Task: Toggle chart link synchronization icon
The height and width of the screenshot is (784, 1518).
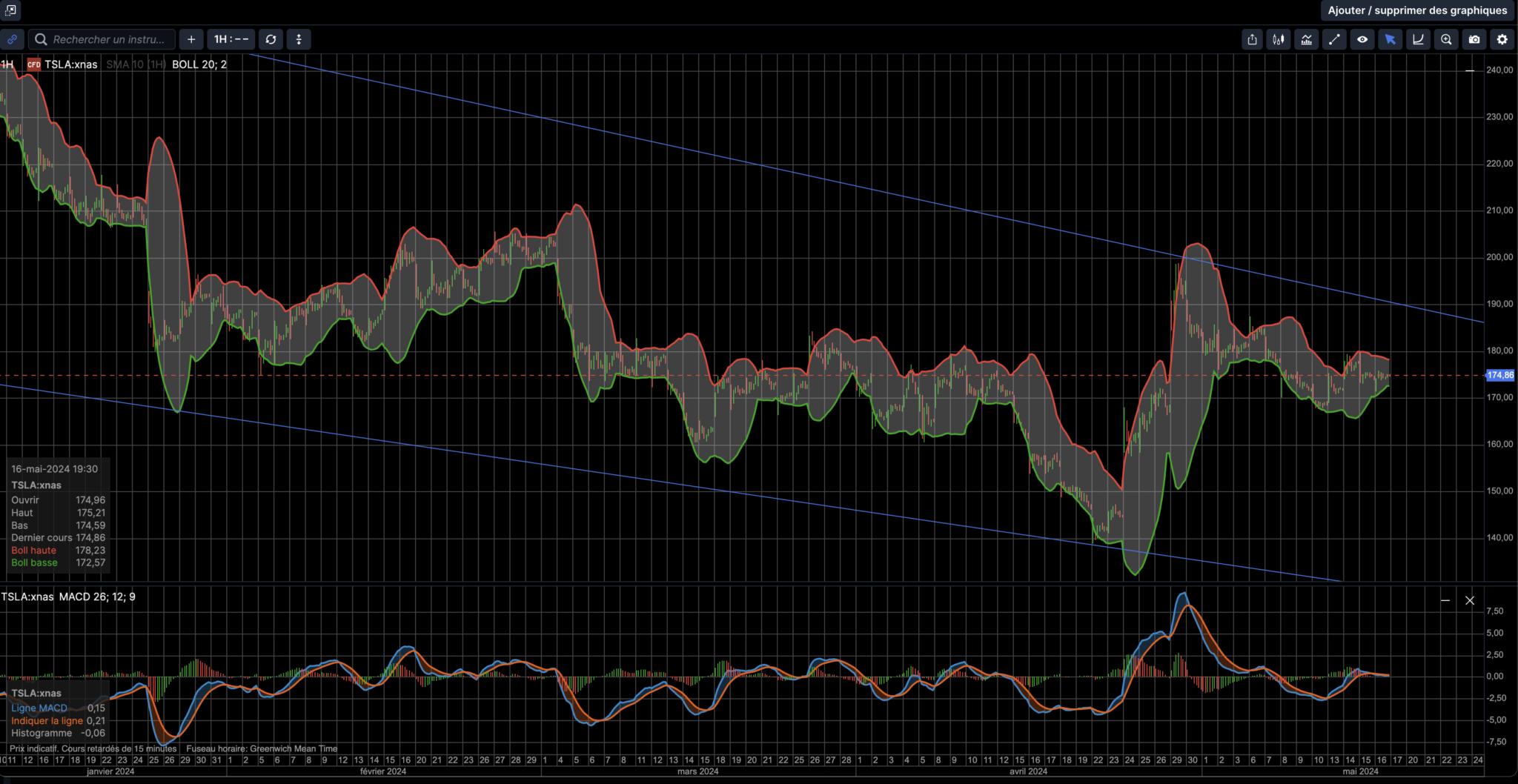Action: tap(12, 39)
